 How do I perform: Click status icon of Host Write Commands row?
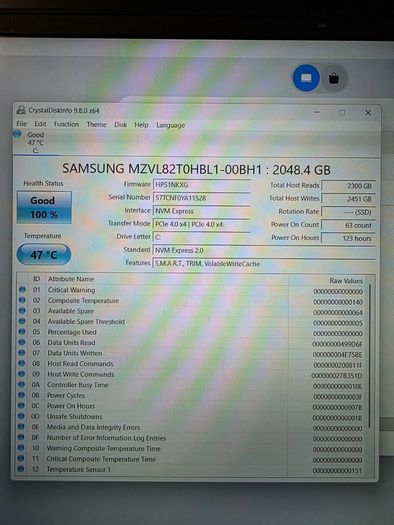[x=21, y=374]
